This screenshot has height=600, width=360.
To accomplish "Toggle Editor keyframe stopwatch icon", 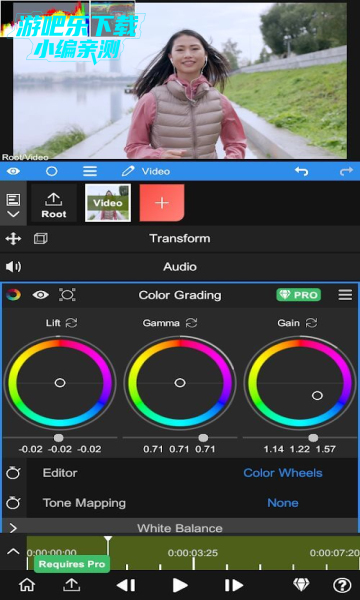I will point(13,473).
